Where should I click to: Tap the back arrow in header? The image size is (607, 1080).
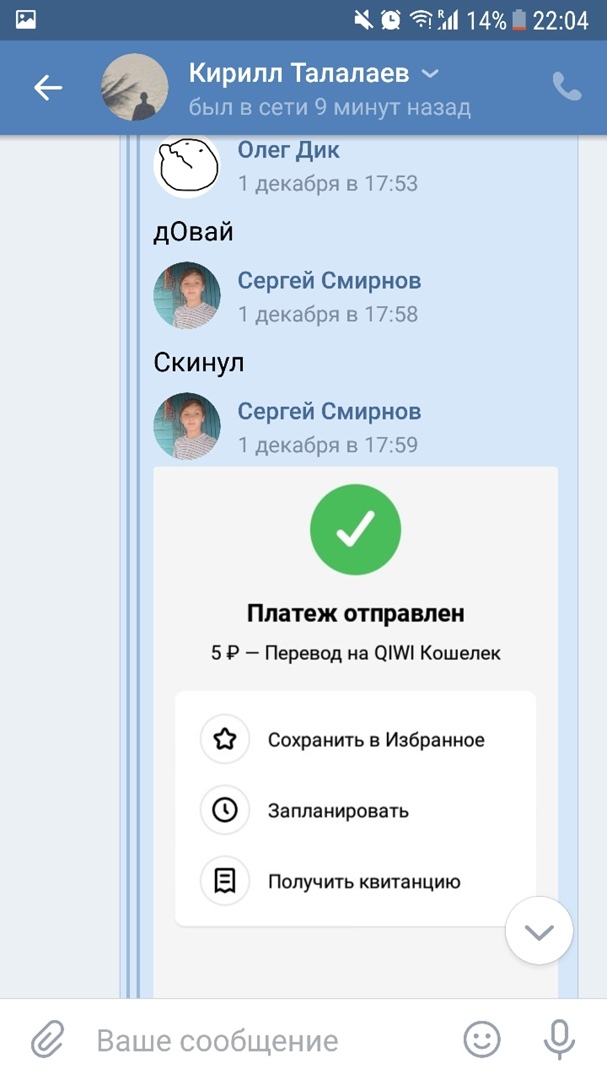click(47, 88)
